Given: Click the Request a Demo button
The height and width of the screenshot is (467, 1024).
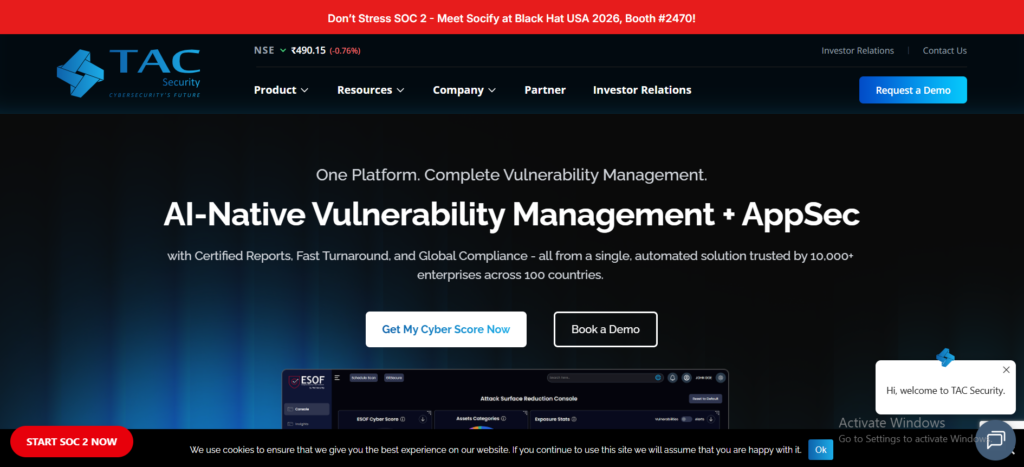Looking at the screenshot, I should click(912, 90).
